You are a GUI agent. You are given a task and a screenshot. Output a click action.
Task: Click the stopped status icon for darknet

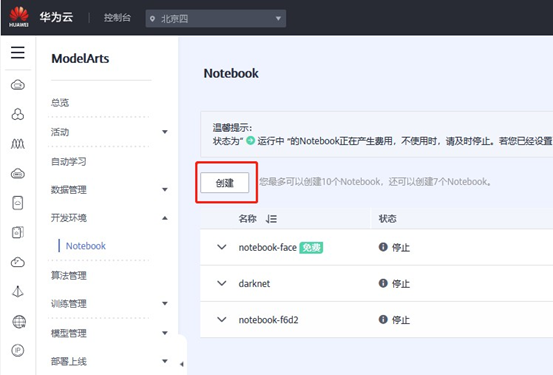[x=383, y=283]
